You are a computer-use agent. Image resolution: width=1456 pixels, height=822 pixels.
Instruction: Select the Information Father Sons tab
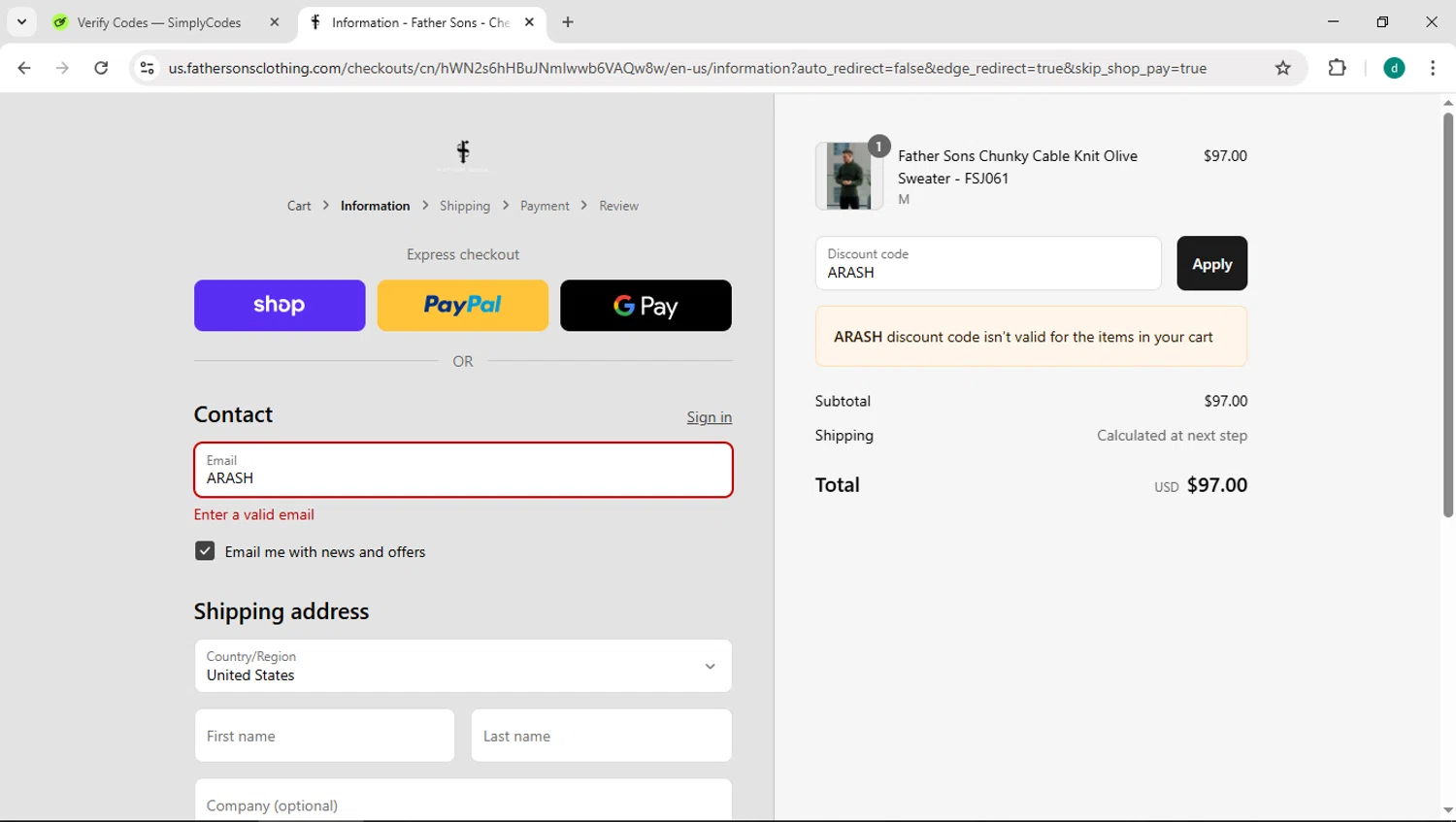click(x=422, y=22)
